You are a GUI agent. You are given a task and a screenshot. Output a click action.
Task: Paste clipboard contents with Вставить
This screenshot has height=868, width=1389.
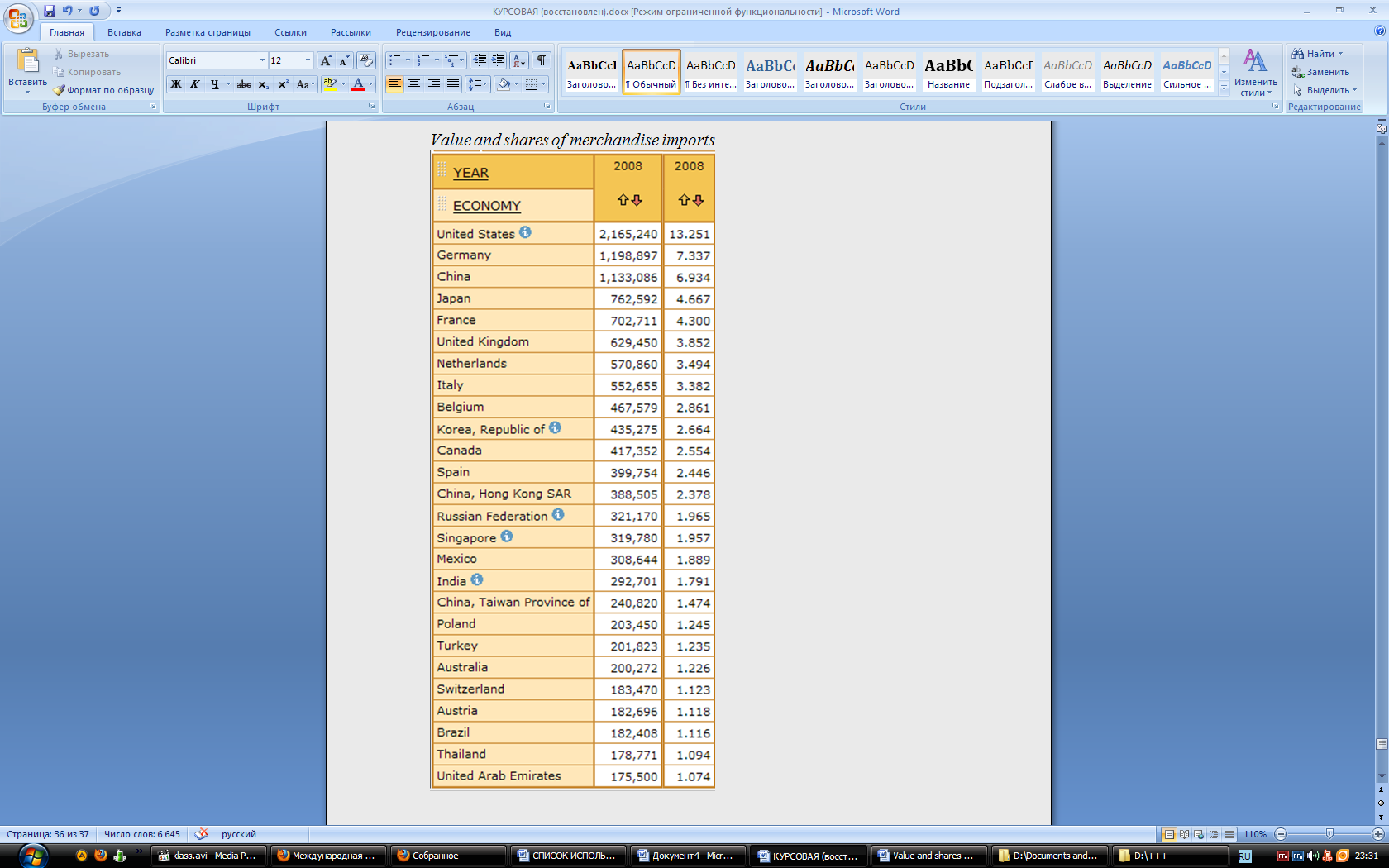point(27,71)
